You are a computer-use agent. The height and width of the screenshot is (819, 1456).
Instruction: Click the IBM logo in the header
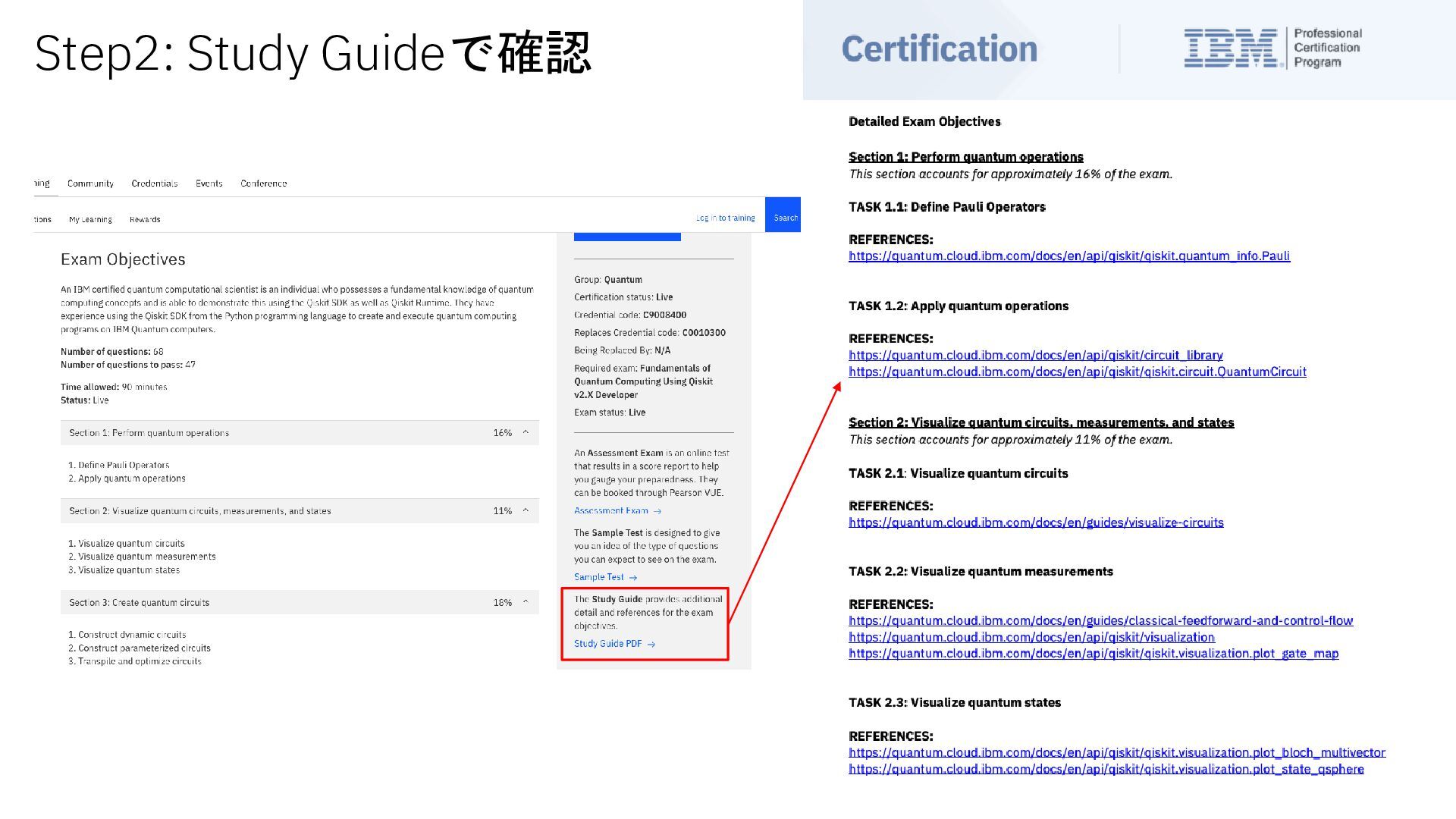point(1231,49)
